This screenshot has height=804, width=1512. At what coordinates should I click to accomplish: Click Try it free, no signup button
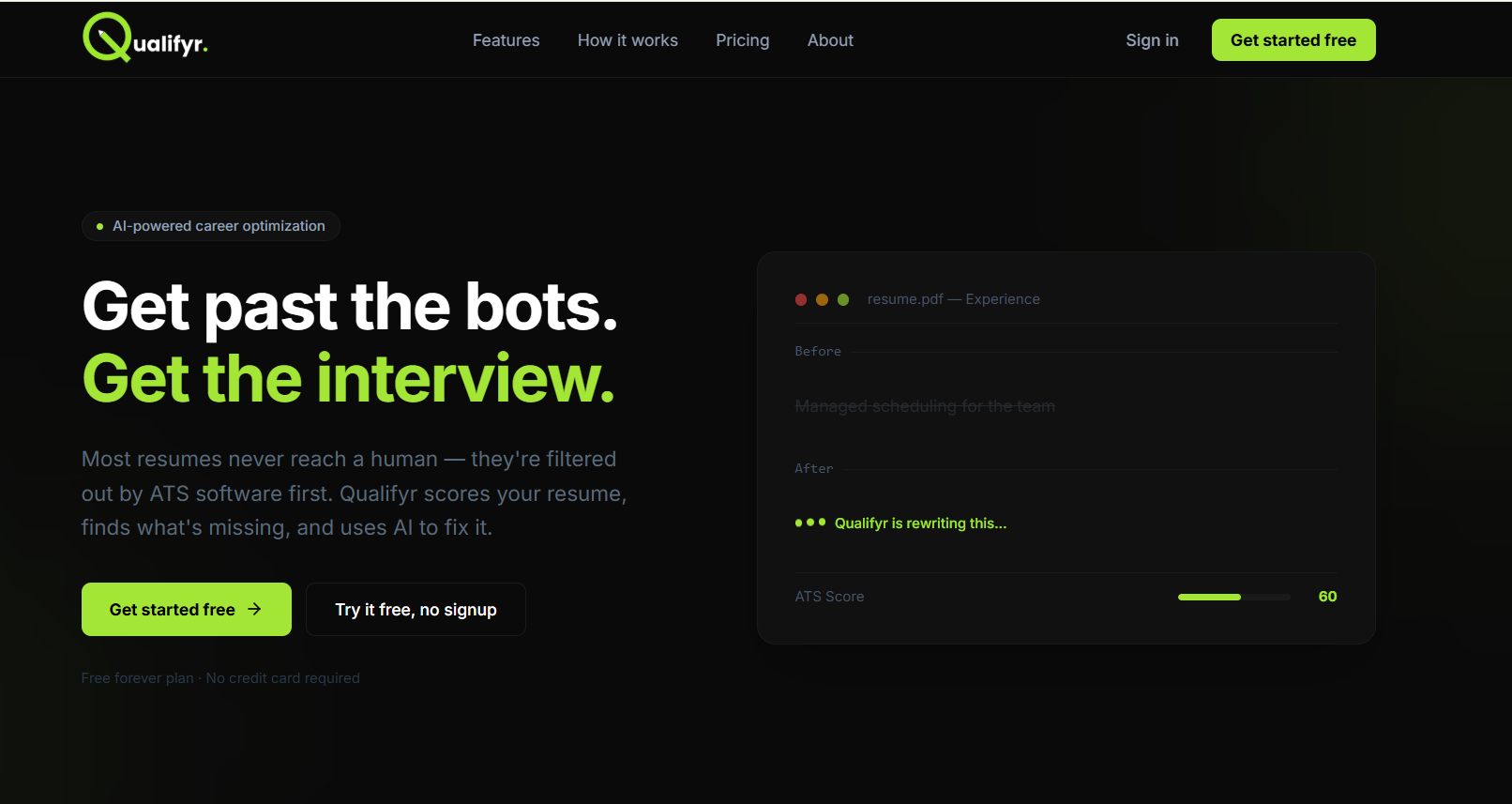coord(416,610)
